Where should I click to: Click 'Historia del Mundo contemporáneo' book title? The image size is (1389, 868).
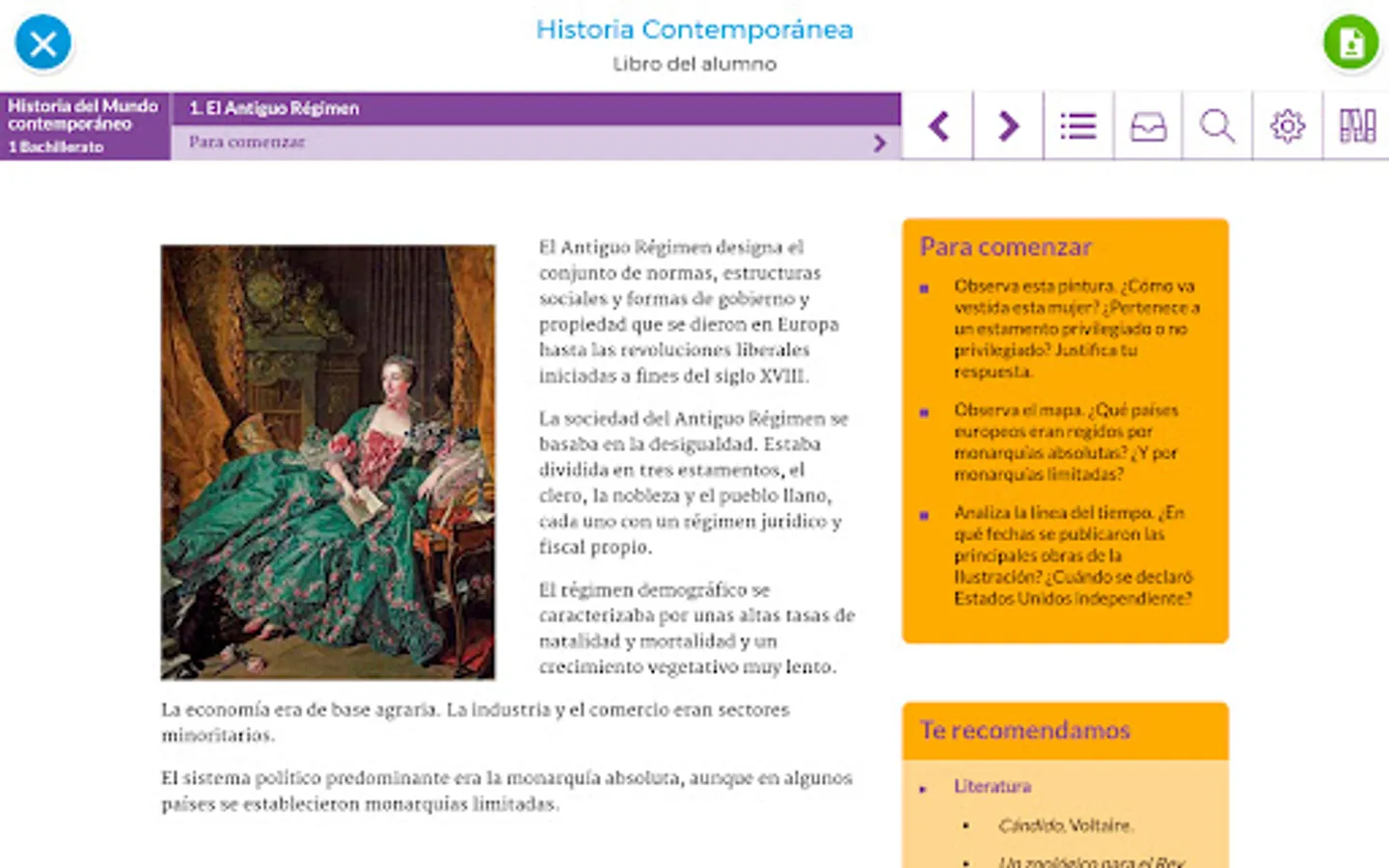click(83, 115)
